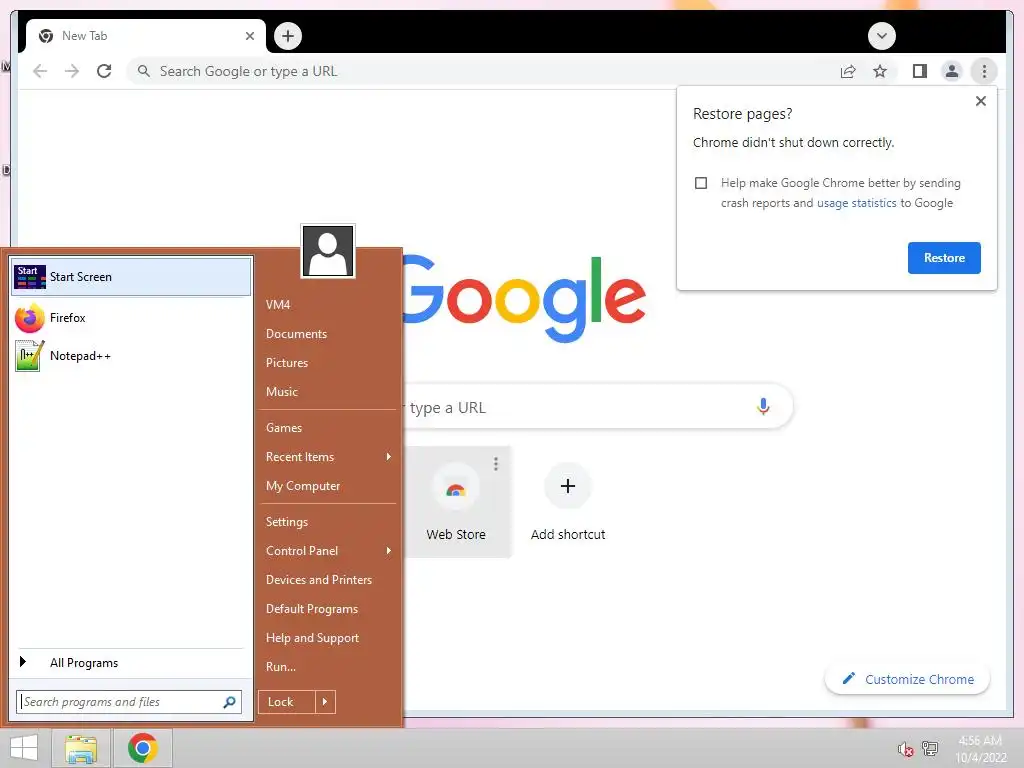Click the Lock button

(x=287, y=702)
